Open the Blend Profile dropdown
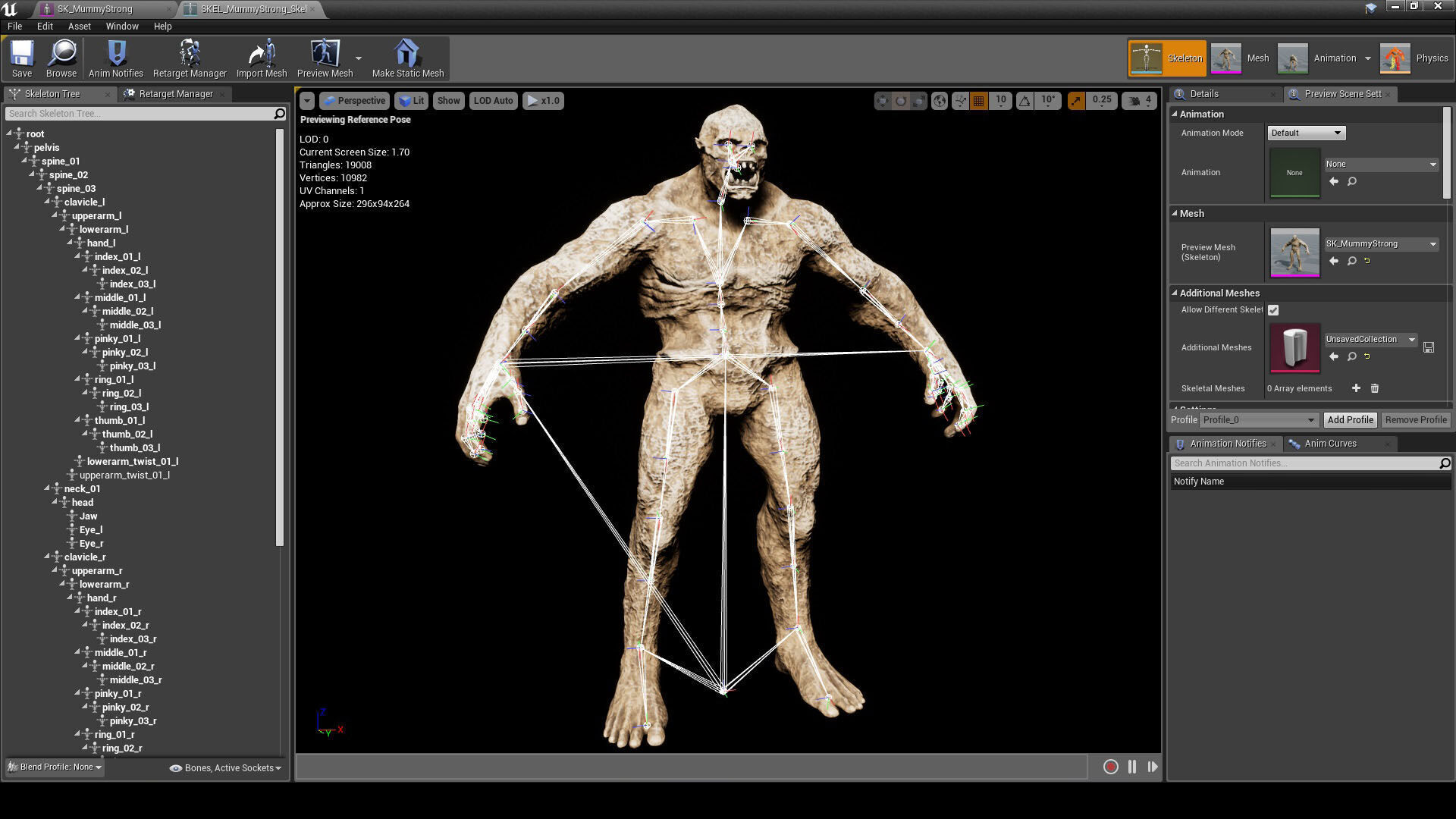This screenshot has height=819, width=1456. click(x=55, y=767)
